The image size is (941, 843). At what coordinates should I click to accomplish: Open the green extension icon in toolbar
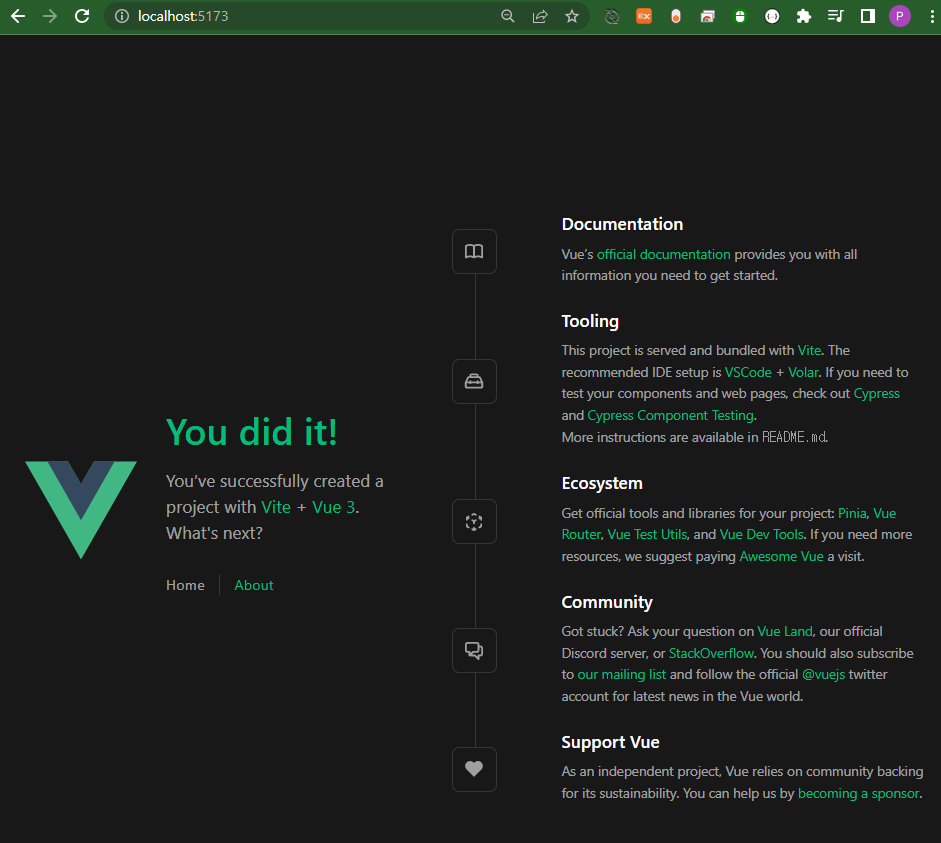click(x=740, y=16)
